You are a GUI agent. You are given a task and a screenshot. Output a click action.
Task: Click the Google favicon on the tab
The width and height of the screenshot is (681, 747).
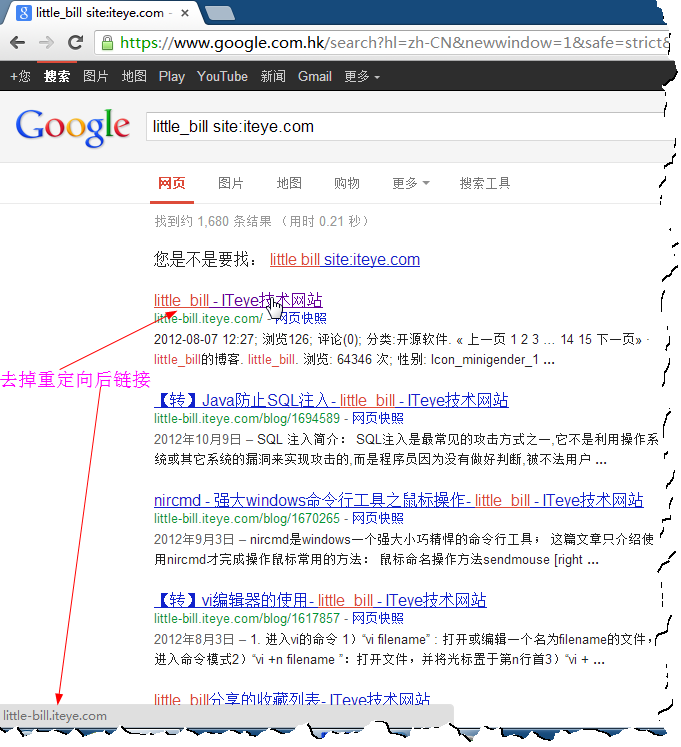(23, 12)
